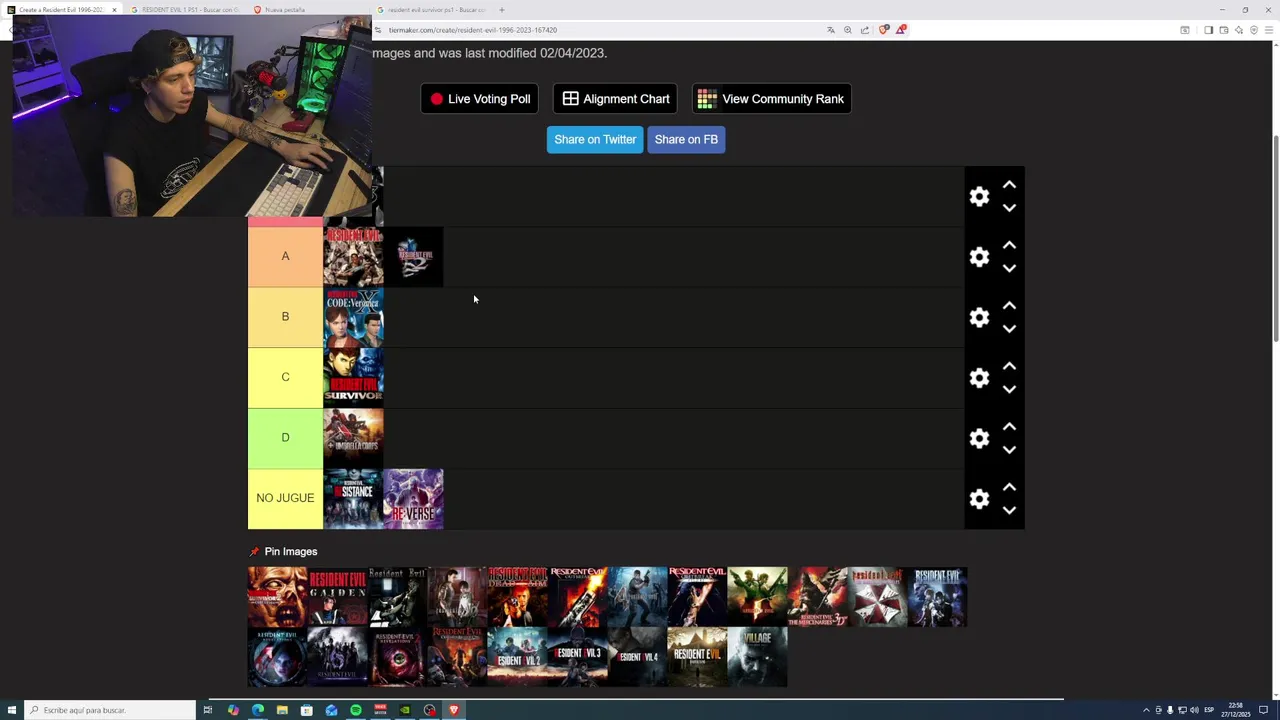The width and height of the screenshot is (1280, 720).
Task: Select the Resident Evil Village cover image
Action: (758, 657)
